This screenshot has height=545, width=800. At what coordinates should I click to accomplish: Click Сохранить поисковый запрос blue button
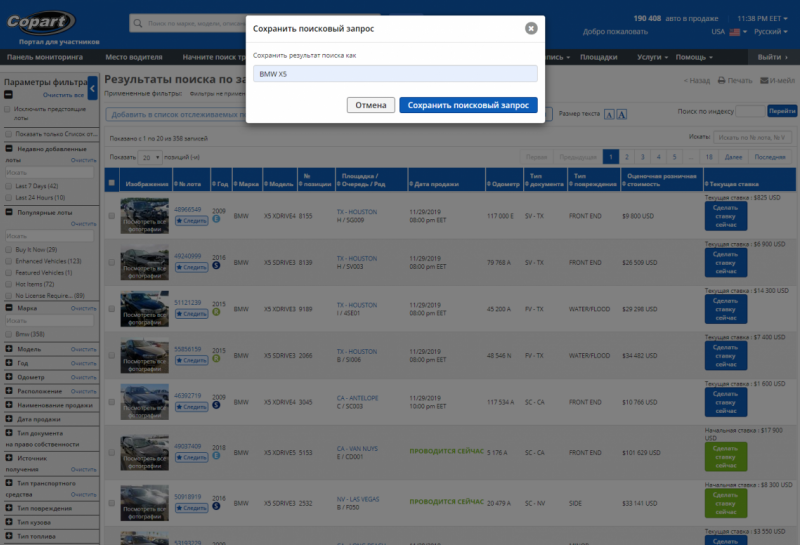tap(468, 105)
